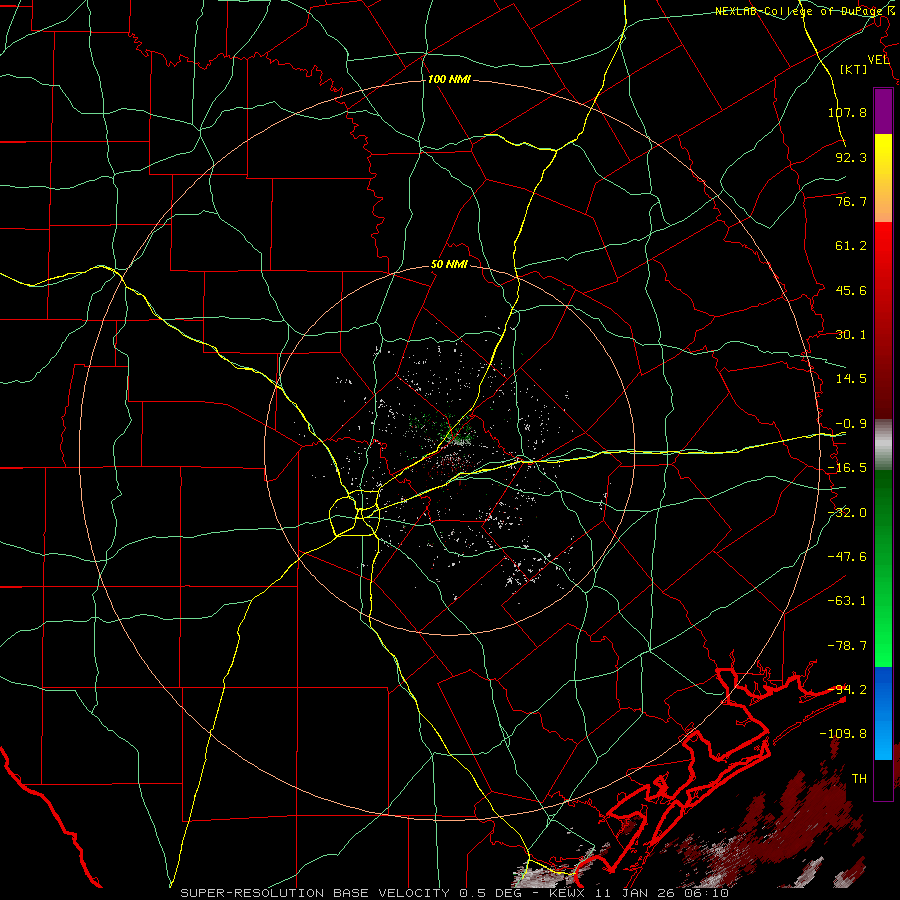Click the 76.7 legend value
This screenshot has width=900, height=900.
coord(851,201)
